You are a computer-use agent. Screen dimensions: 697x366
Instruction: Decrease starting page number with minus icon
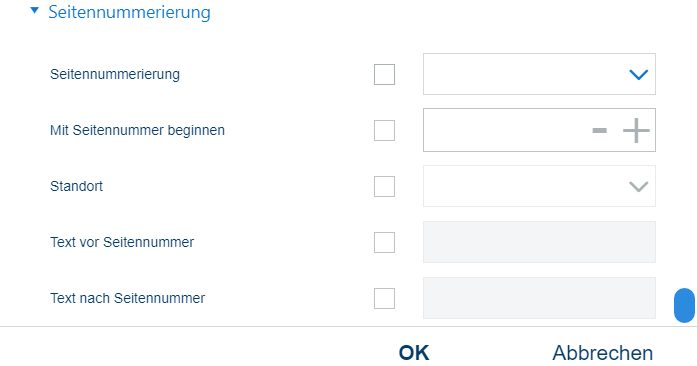point(600,130)
